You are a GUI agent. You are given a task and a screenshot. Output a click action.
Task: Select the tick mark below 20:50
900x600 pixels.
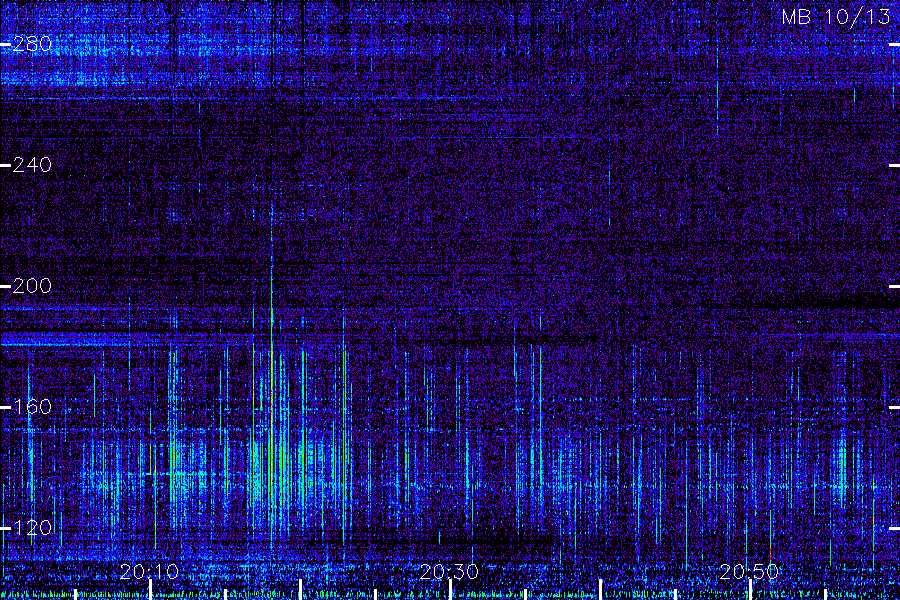pos(750,590)
